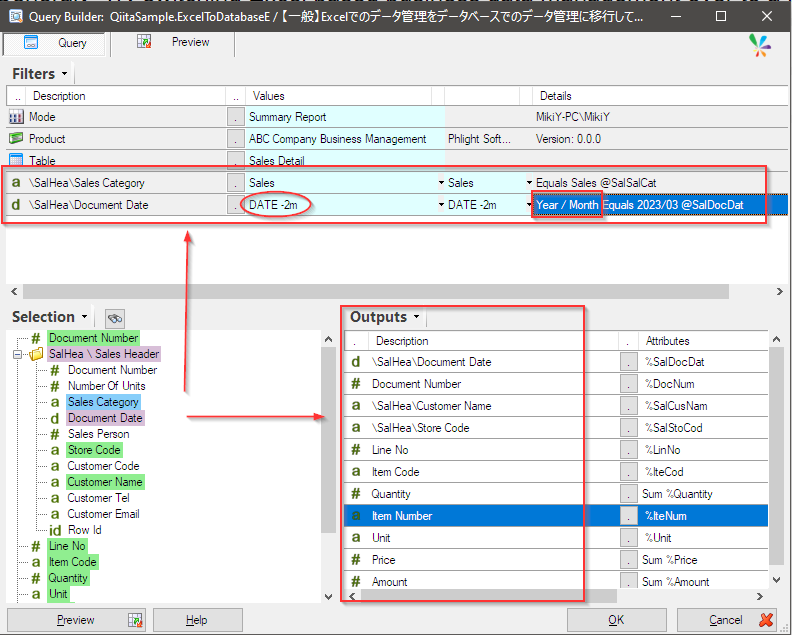Click the Sum %Amount attribute cell
Screen dimensions: 792x635
(x=703, y=581)
